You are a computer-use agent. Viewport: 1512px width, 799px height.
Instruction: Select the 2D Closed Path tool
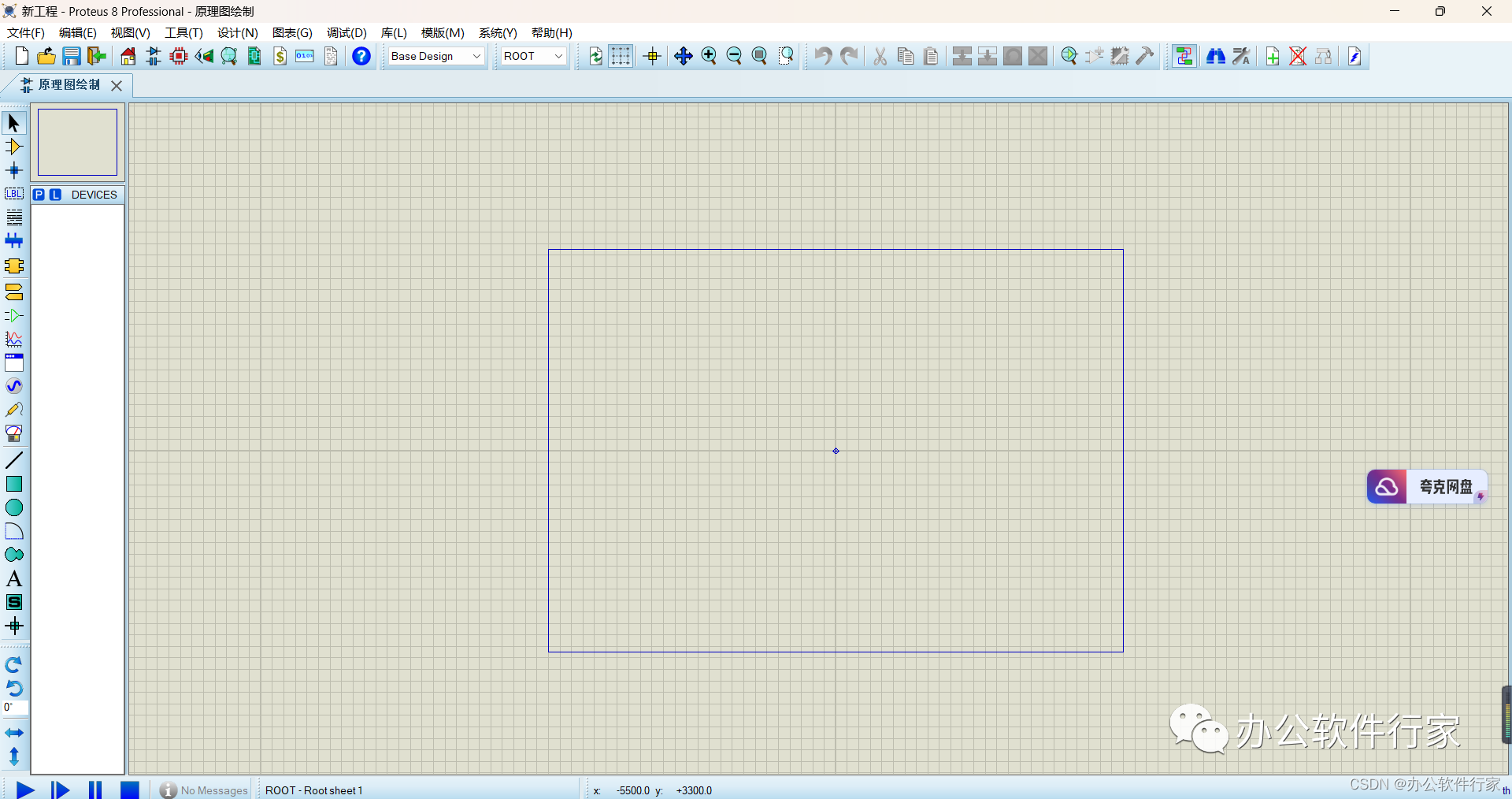point(14,555)
